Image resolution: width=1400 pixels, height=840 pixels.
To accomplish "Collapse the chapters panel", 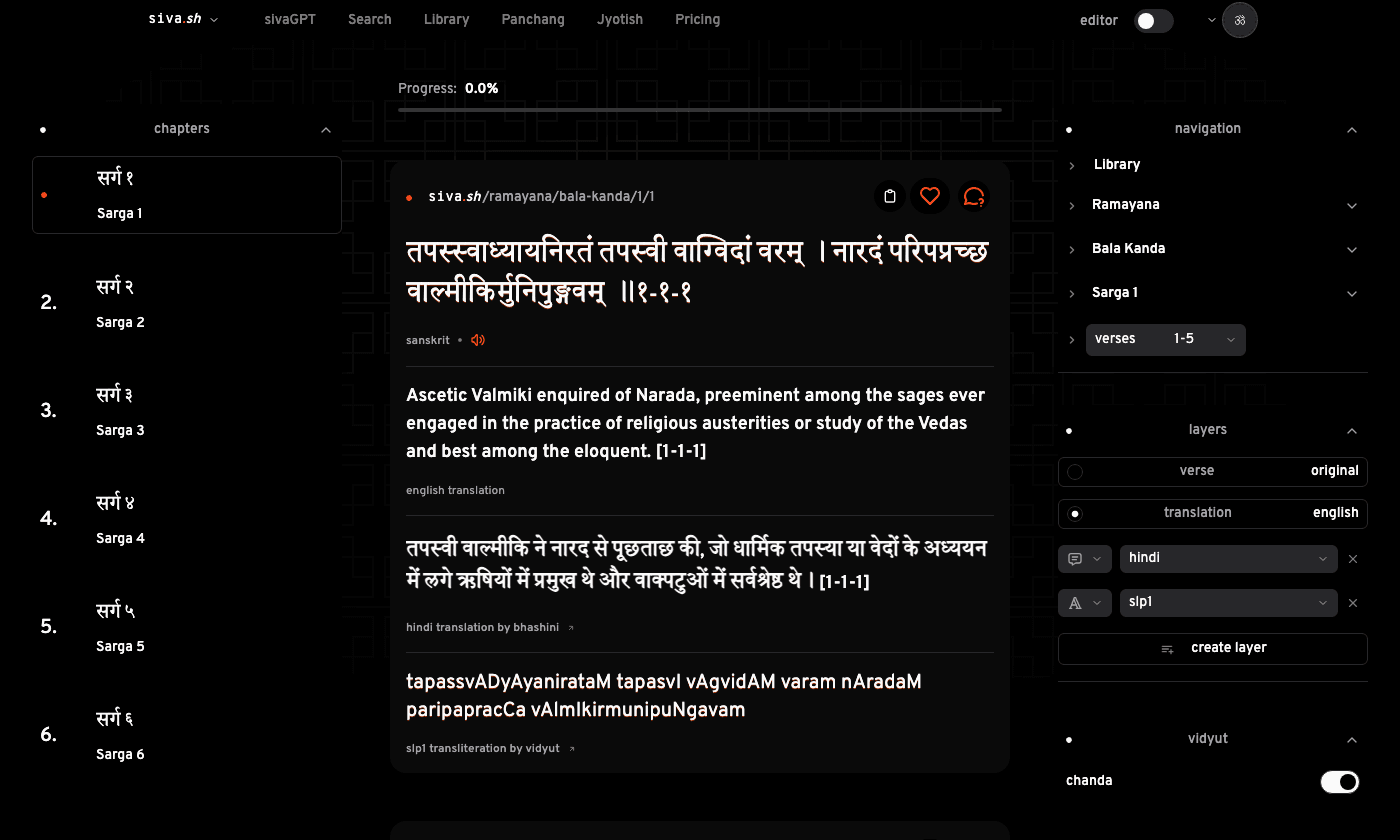I will [x=326, y=130].
